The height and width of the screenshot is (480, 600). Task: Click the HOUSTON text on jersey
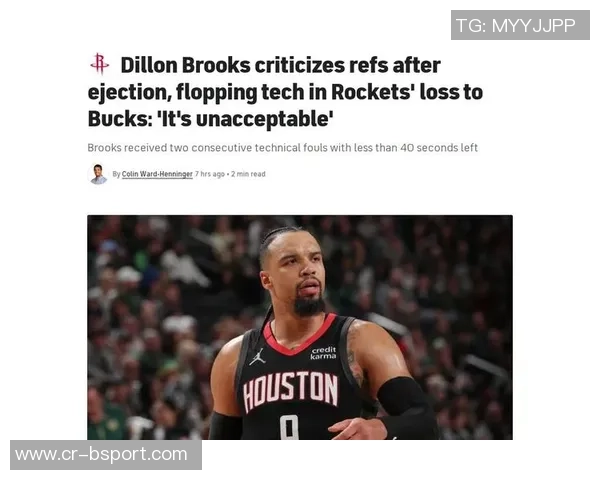pos(291,391)
